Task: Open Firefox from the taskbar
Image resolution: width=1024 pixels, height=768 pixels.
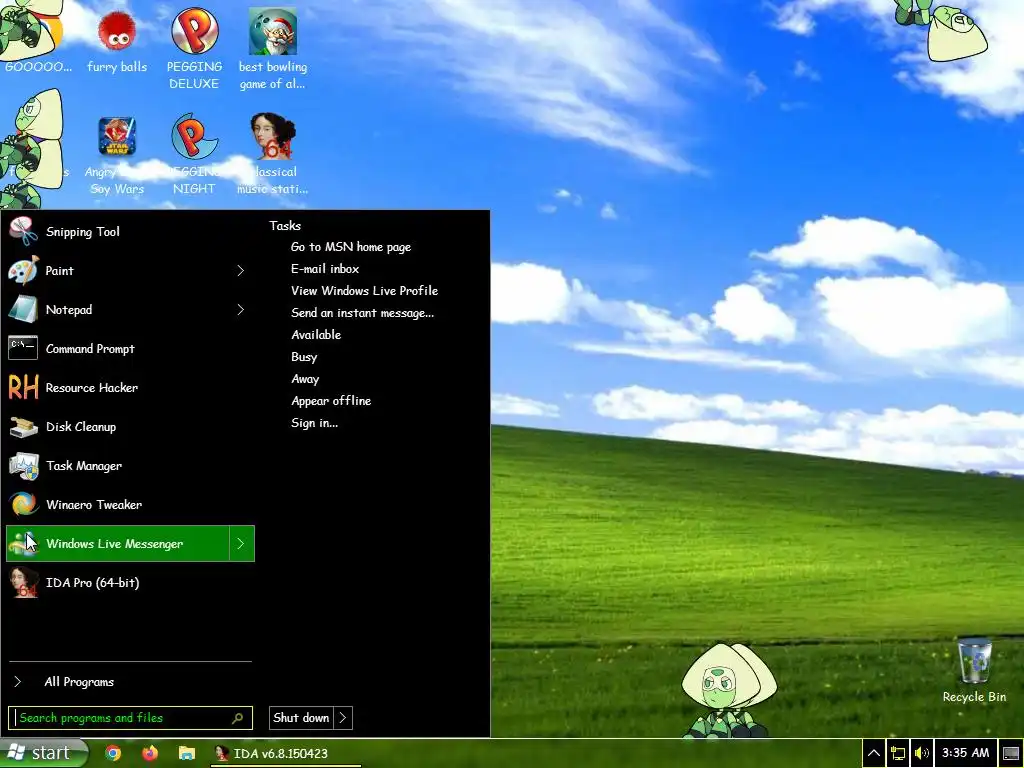Action: tap(150, 753)
